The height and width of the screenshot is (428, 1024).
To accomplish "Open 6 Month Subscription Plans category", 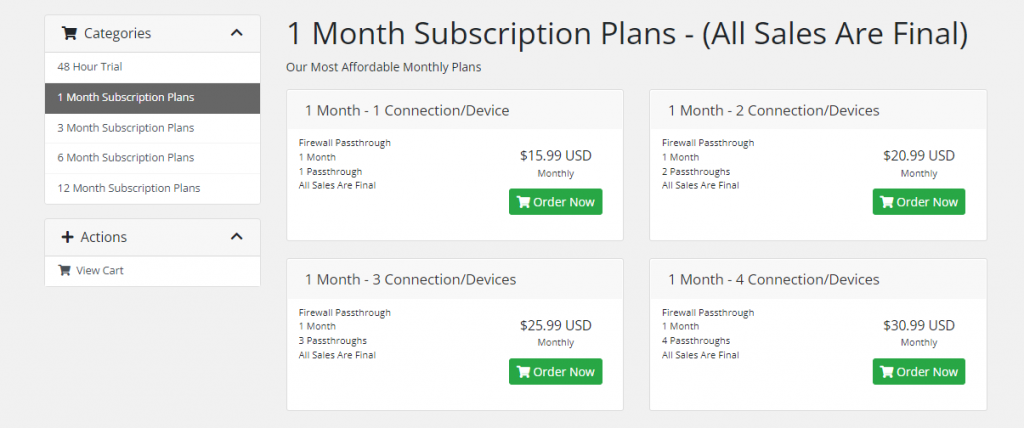I will point(126,158).
